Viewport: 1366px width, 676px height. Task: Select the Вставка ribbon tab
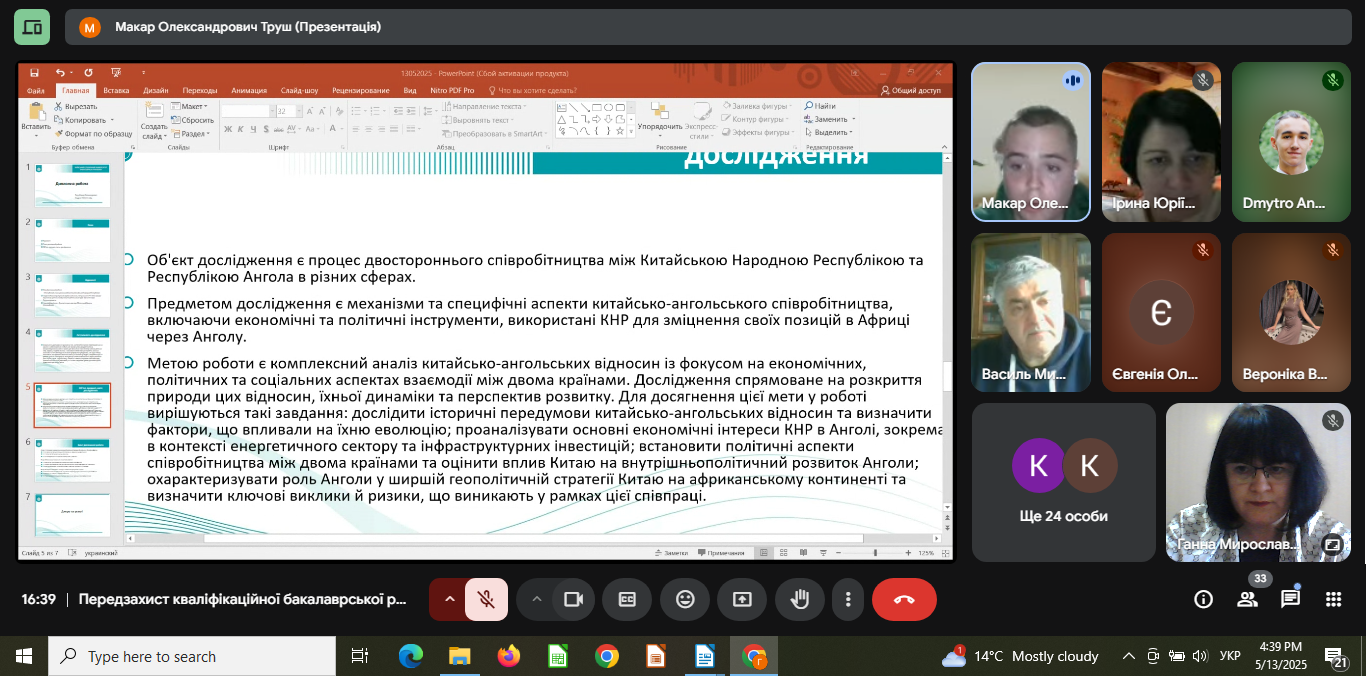coord(116,90)
